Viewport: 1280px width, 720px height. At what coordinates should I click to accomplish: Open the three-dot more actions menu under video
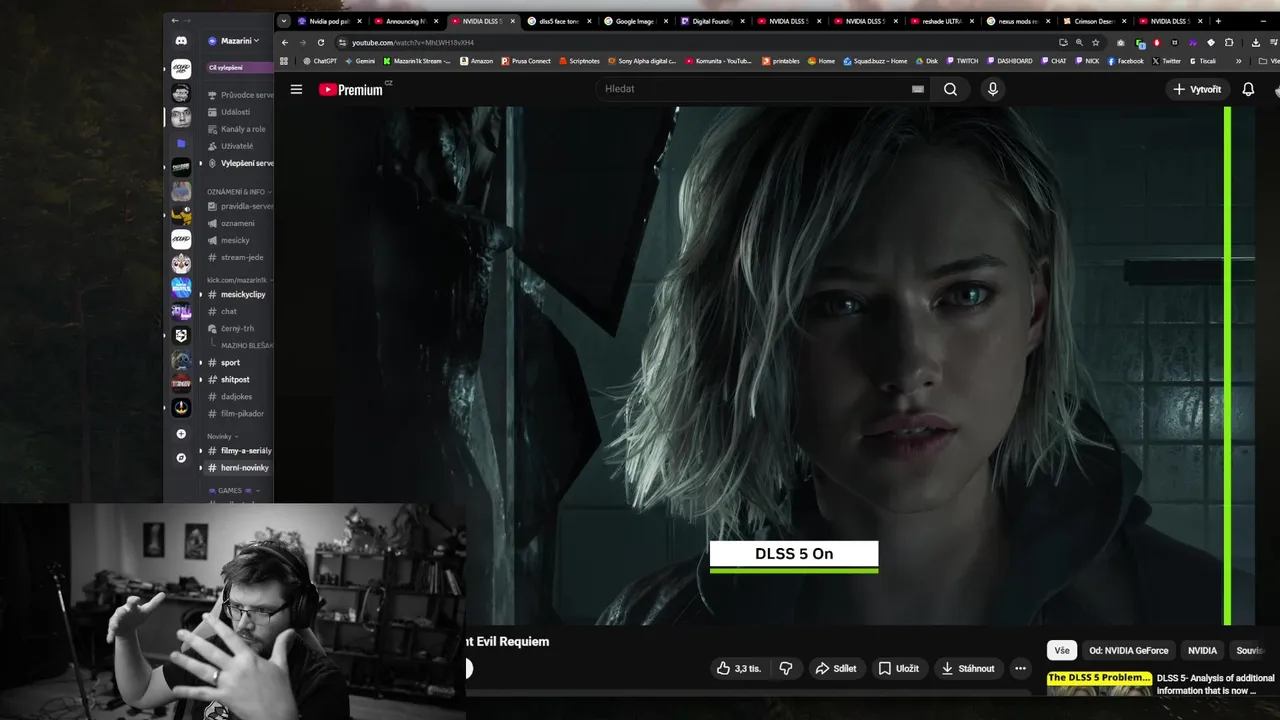(x=1020, y=668)
